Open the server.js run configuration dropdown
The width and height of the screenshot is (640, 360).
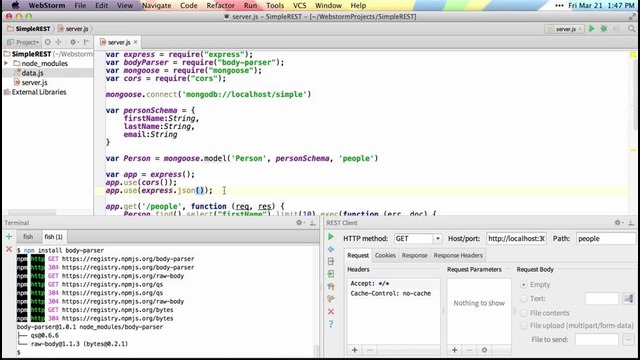click(565, 29)
